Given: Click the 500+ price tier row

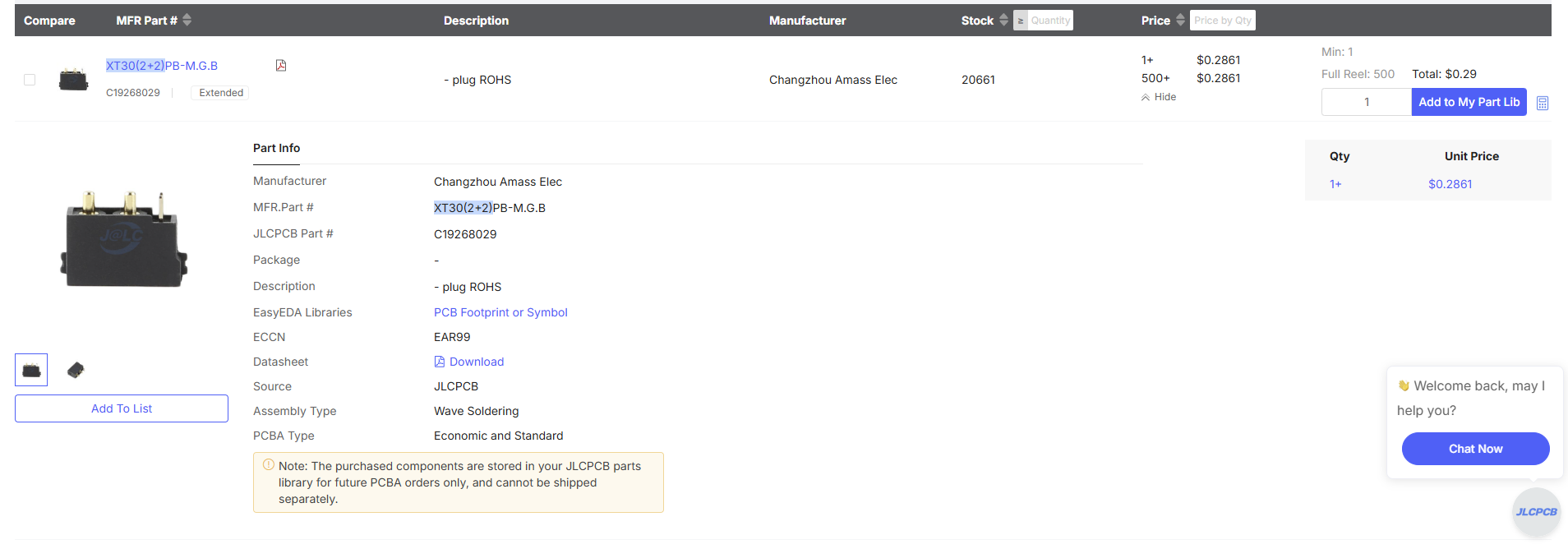Looking at the screenshot, I should pyautogui.click(x=1190, y=78).
